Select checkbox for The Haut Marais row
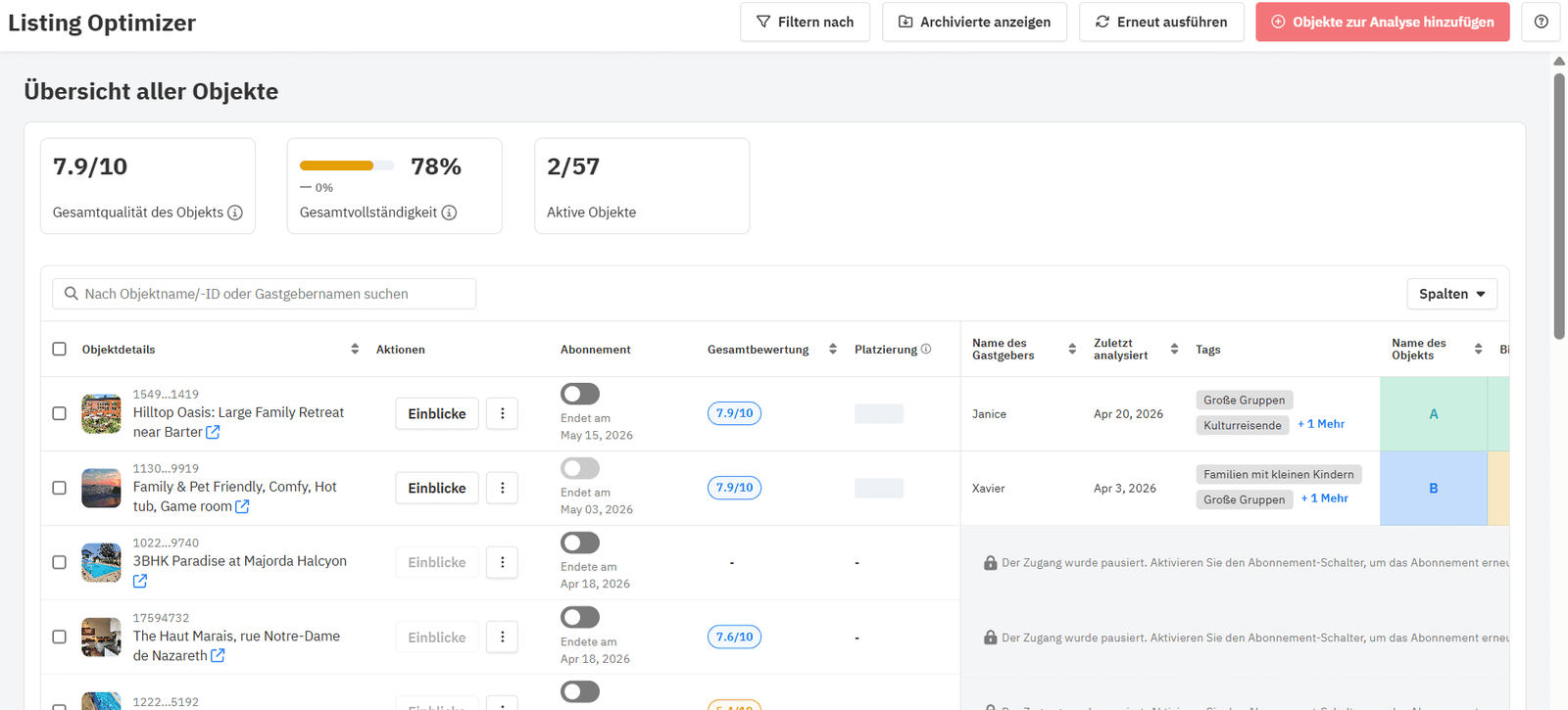Screen dimensions: 1568x710 pyautogui.click(x=60, y=637)
